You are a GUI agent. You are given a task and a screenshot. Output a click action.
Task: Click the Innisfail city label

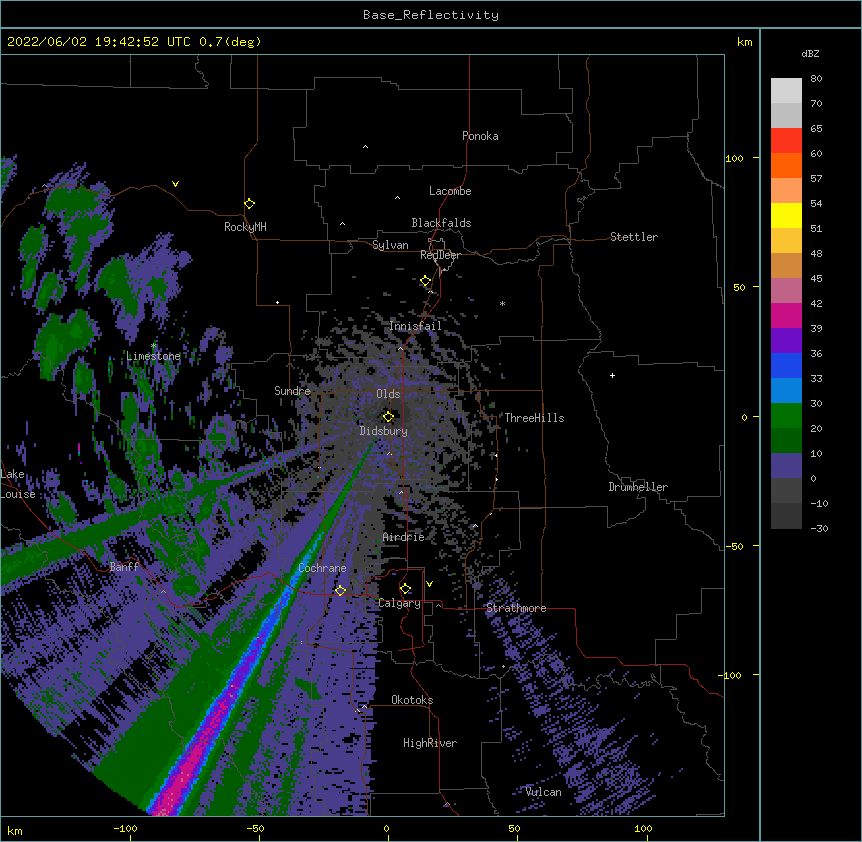[x=415, y=326]
